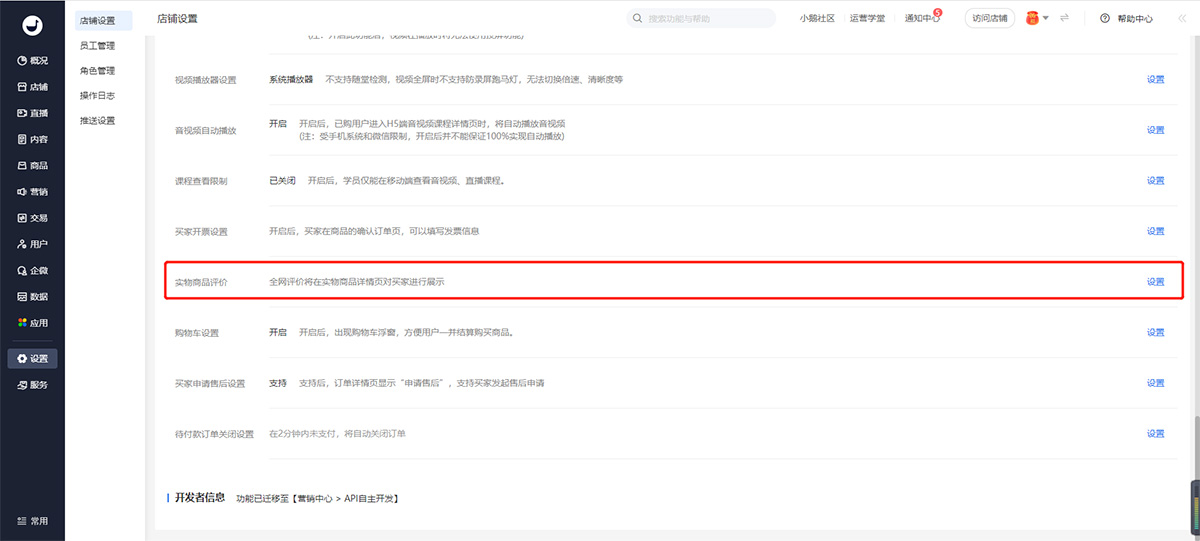Open 应用 apps section
The image size is (1200, 541).
(32, 323)
